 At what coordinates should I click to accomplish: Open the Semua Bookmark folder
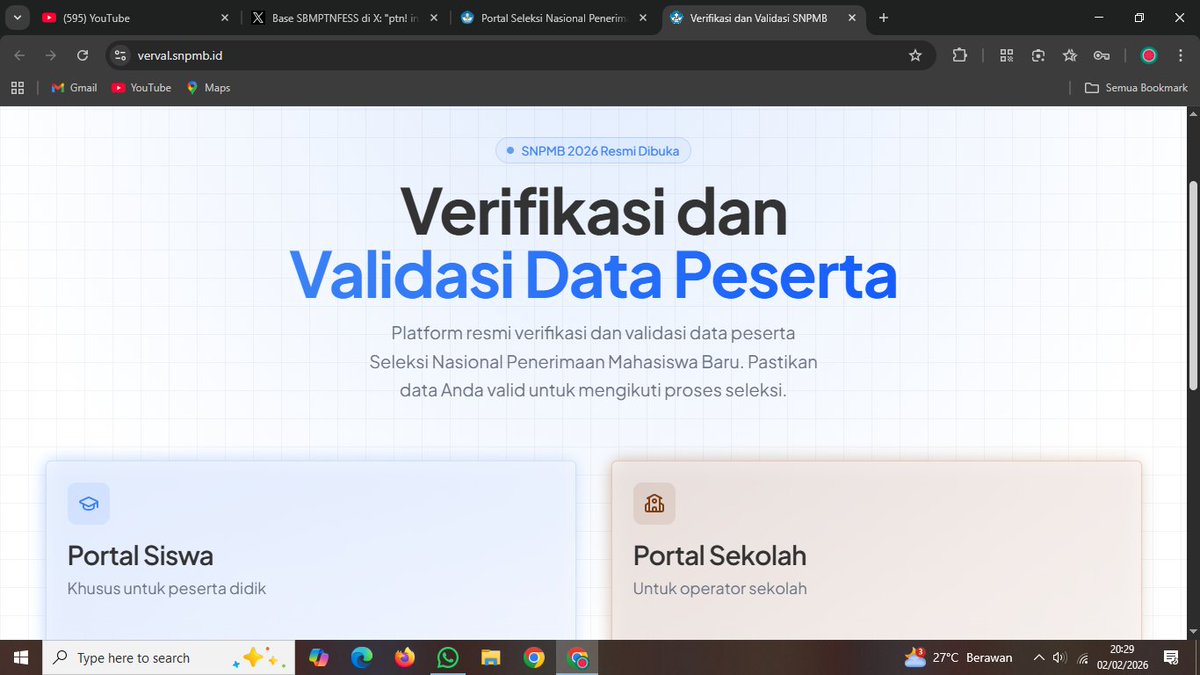1137,88
